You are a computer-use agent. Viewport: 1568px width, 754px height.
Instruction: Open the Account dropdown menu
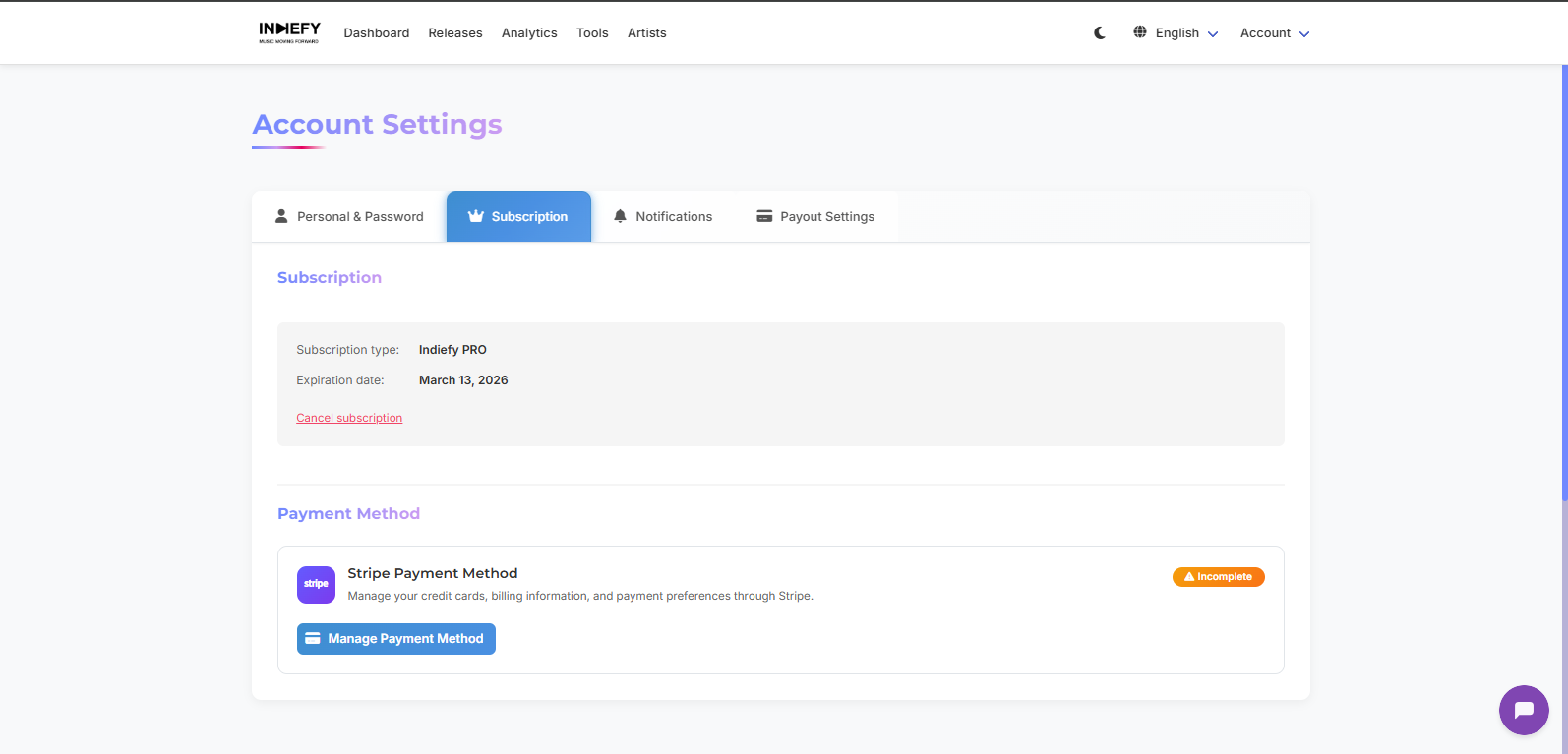click(x=1275, y=33)
